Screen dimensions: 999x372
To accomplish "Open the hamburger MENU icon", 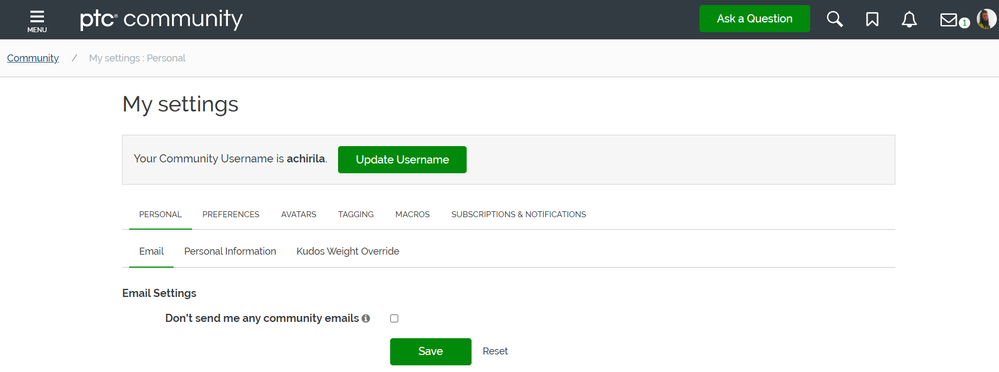I will 37,20.
